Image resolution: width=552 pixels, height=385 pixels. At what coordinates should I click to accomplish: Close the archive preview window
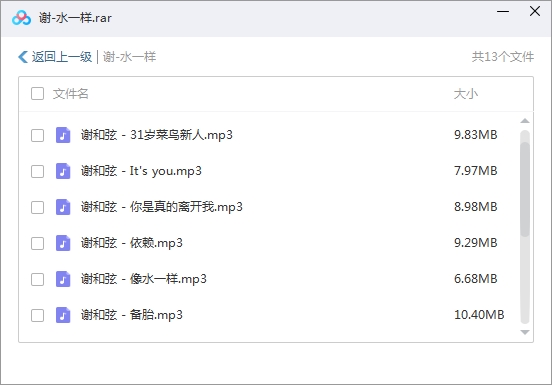click(x=535, y=11)
